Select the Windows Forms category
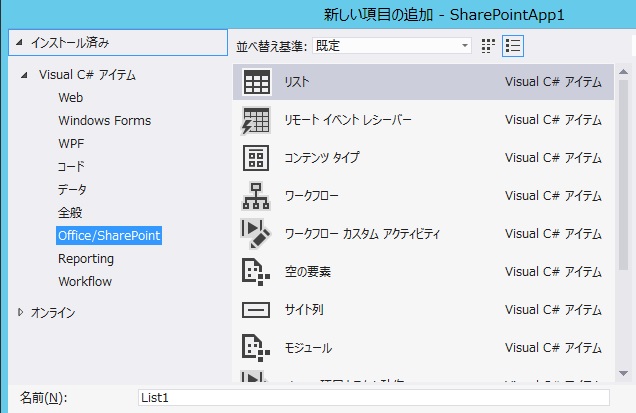The height and width of the screenshot is (413, 636). (x=105, y=120)
